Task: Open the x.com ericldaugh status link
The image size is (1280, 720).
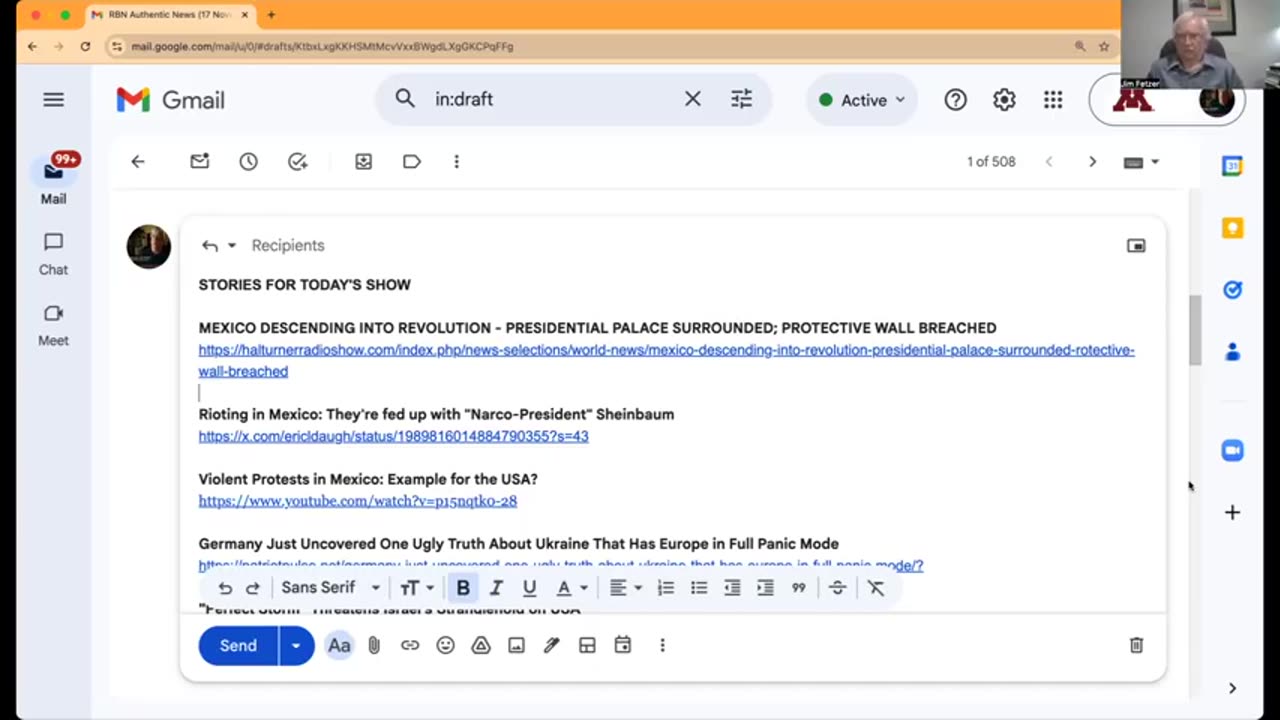Action: 393,436
